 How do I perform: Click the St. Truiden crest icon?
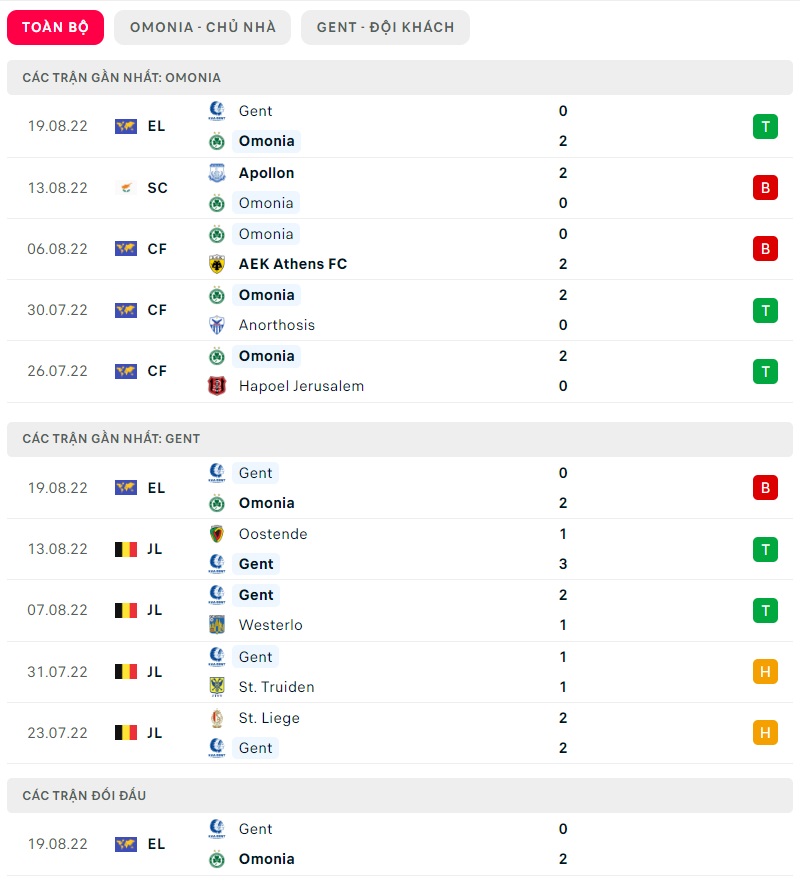(217, 687)
